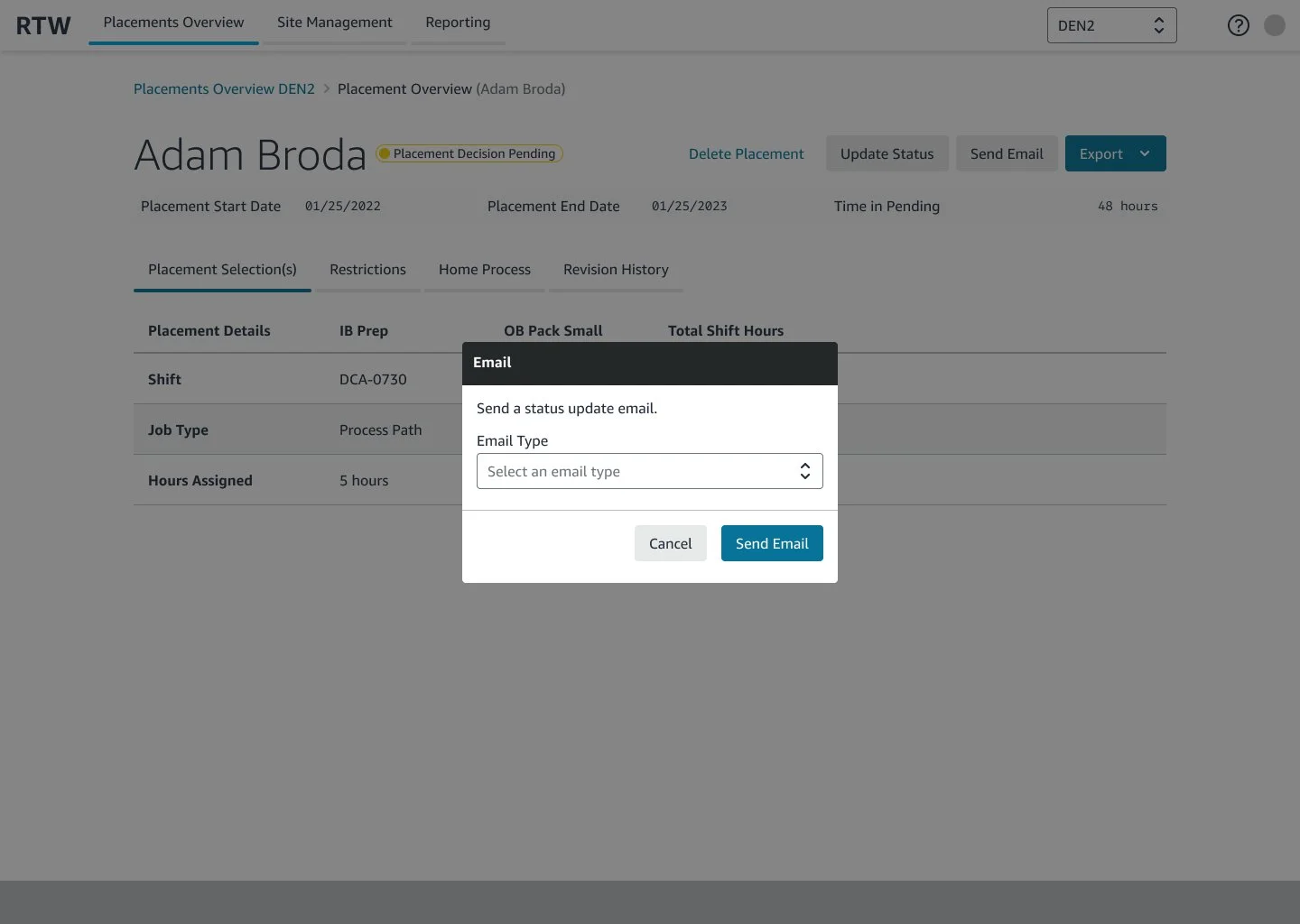Cancel the Email dialog
Viewport: 1300px width, 924px height.
coord(671,543)
